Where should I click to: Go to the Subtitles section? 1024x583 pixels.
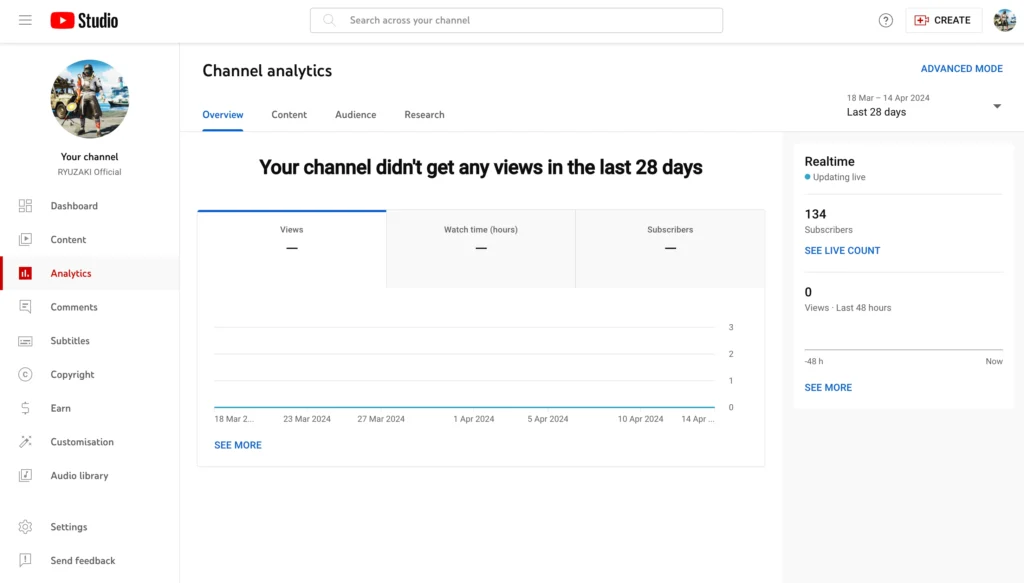tap(70, 340)
